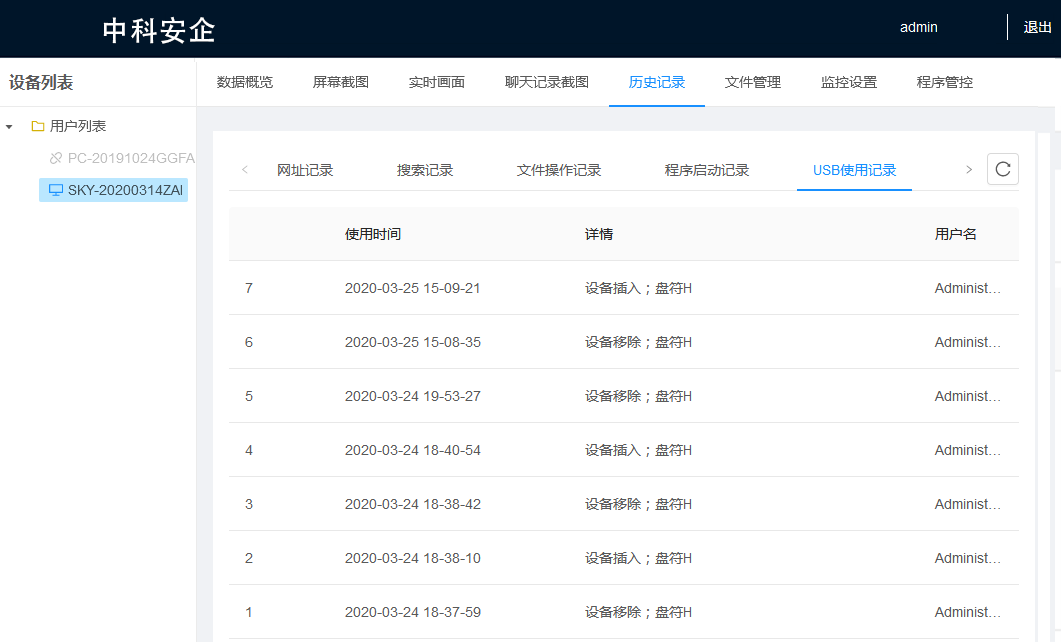Screen dimensions: 1061x642
Task: Click the 退出 logout link
Action: pos(1038,27)
